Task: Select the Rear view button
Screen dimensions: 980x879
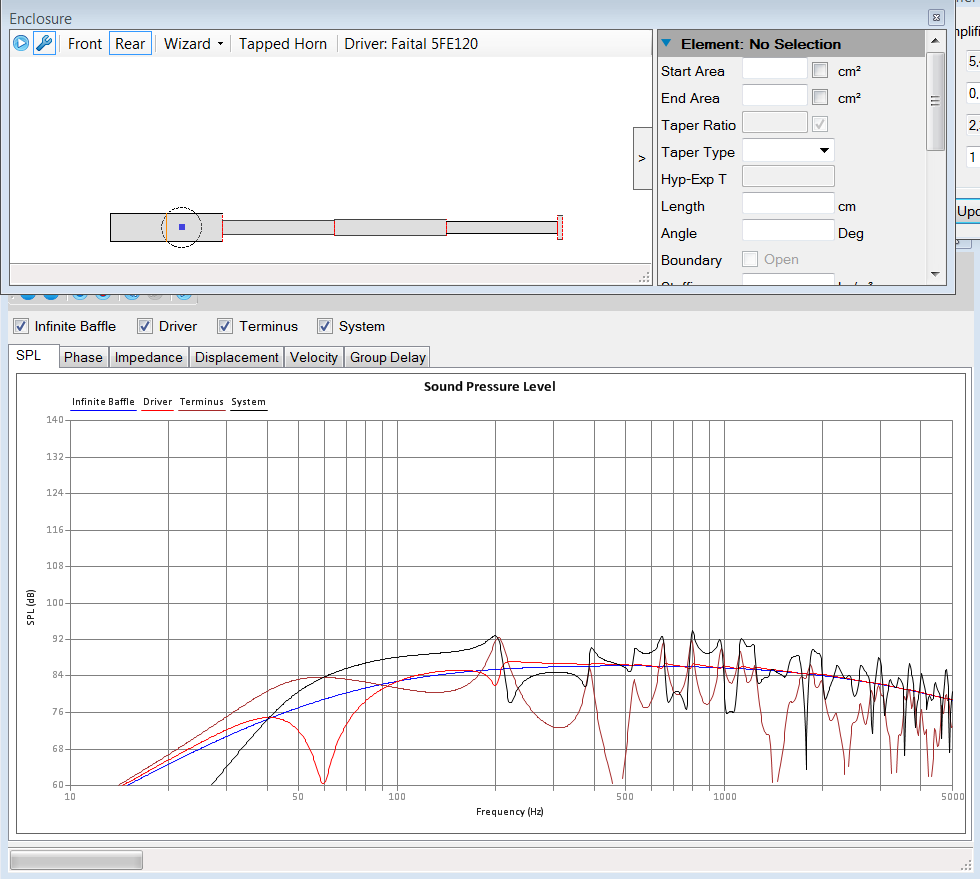Action: pos(130,44)
